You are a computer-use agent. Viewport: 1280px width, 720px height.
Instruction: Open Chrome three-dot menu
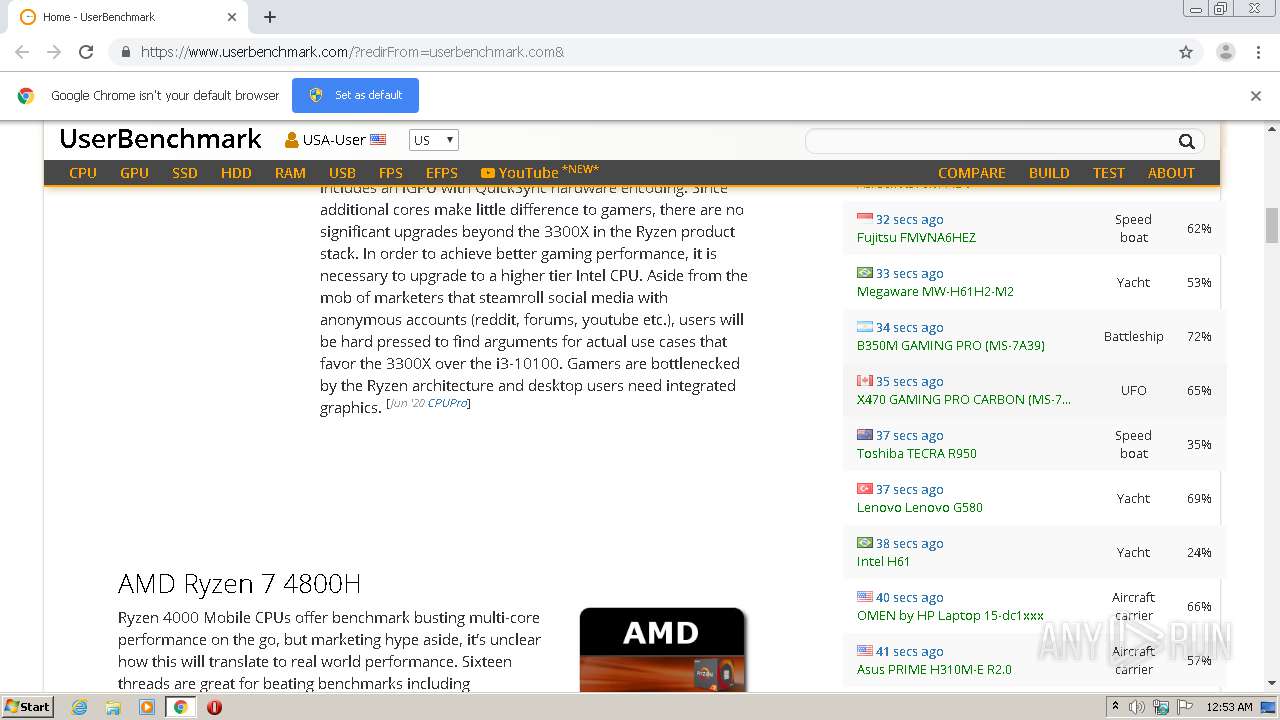(1258, 52)
